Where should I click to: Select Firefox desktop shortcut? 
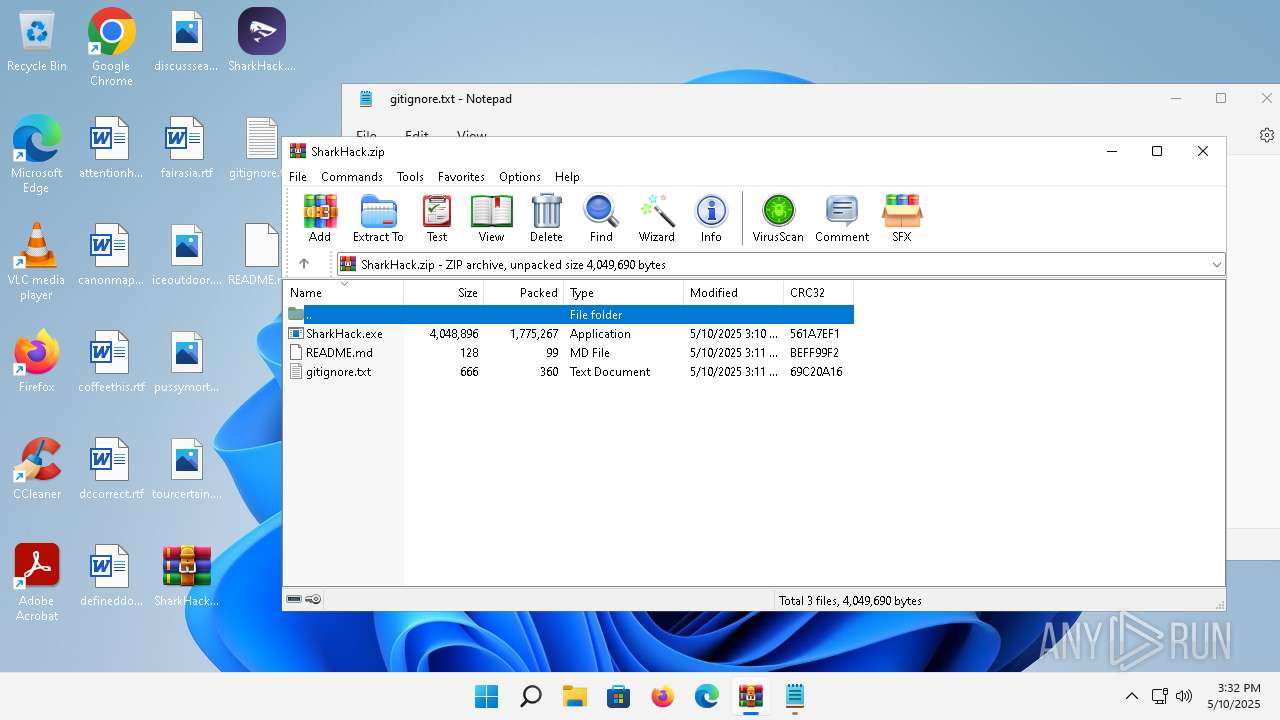[x=37, y=361]
